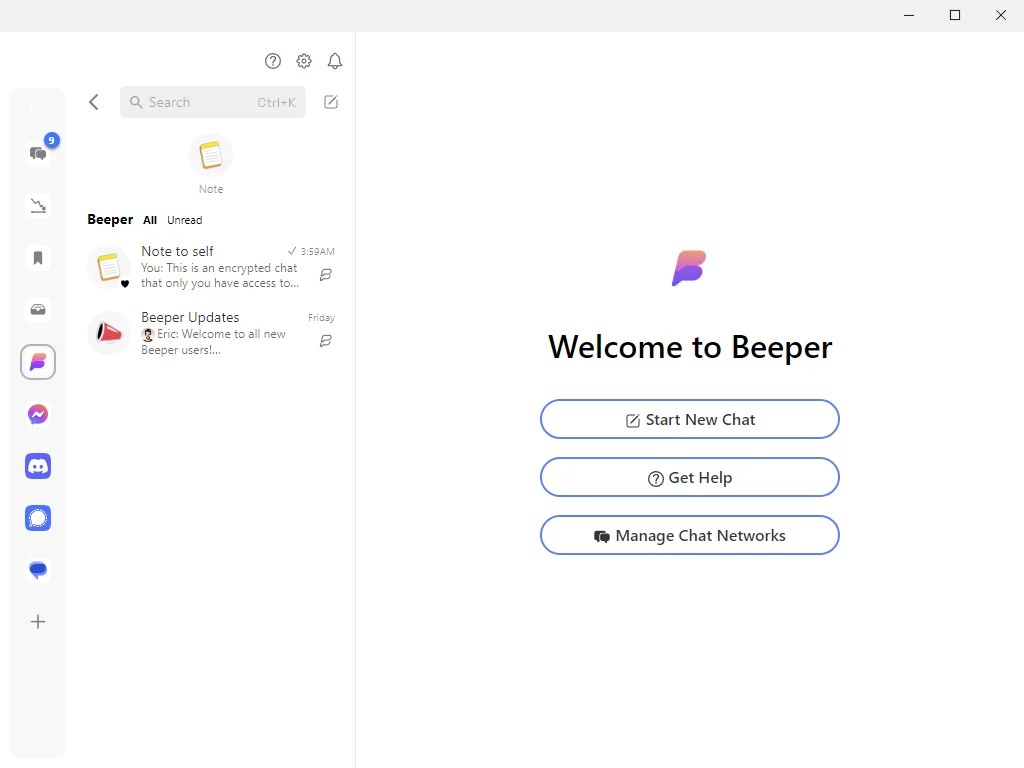Go back using the left chevron
The height and width of the screenshot is (768, 1024).
[x=94, y=102]
